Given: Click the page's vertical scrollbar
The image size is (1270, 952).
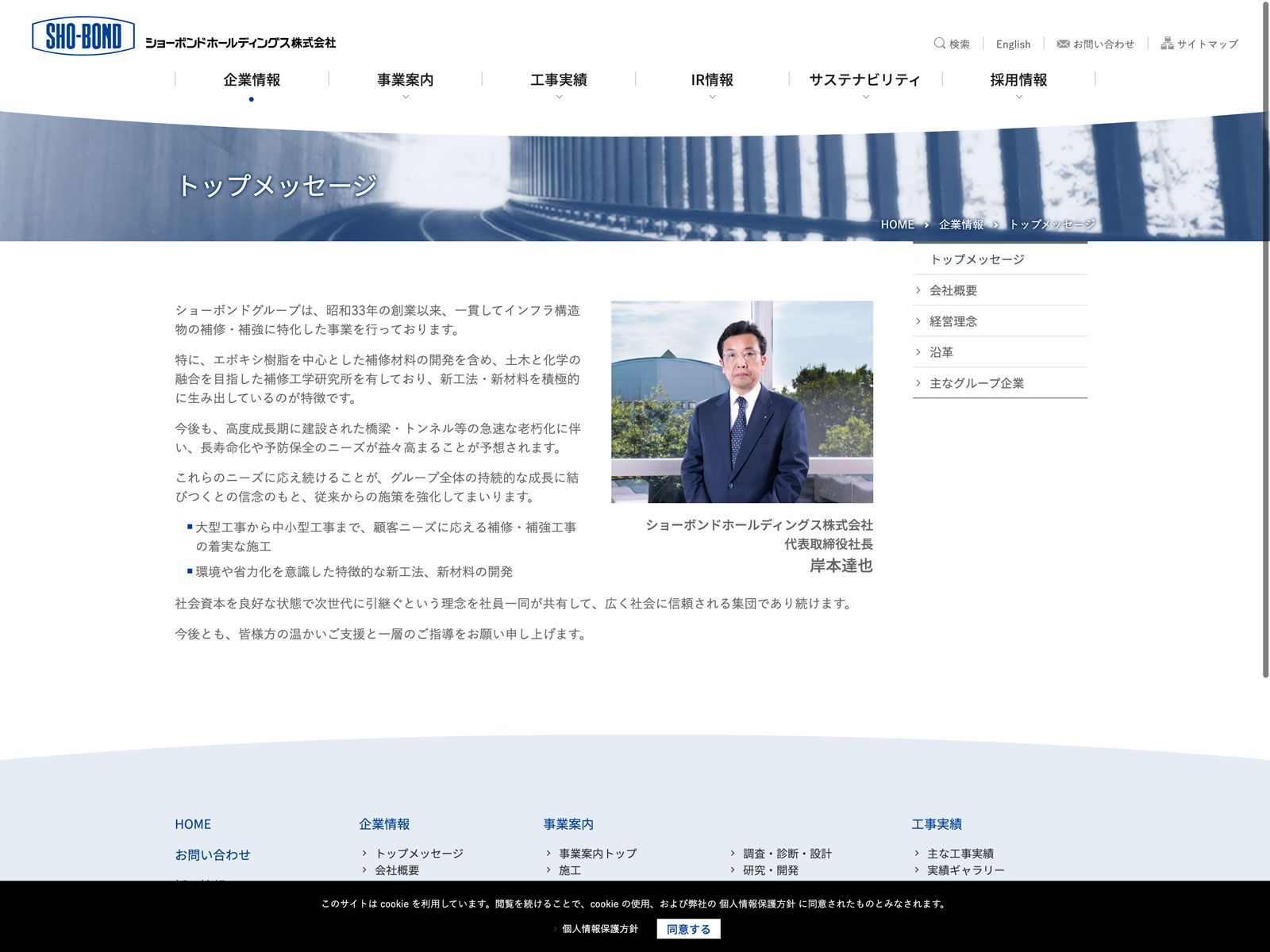Looking at the screenshot, I should [x=1265, y=341].
